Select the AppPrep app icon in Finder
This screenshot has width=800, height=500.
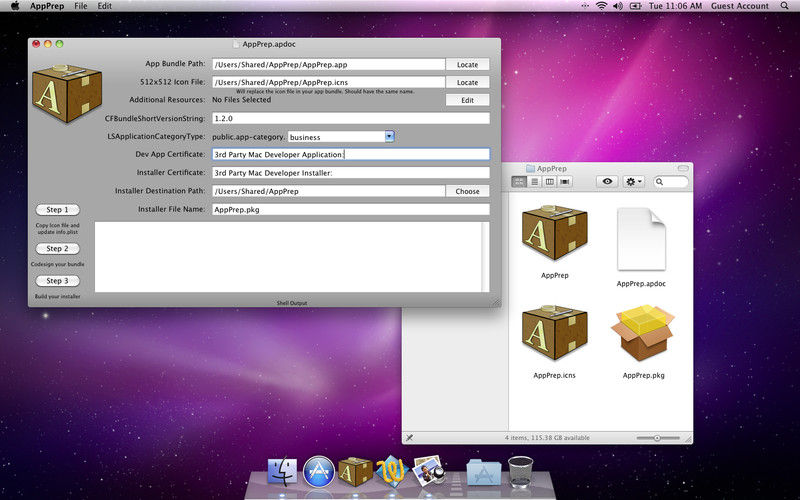pyautogui.click(x=555, y=233)
